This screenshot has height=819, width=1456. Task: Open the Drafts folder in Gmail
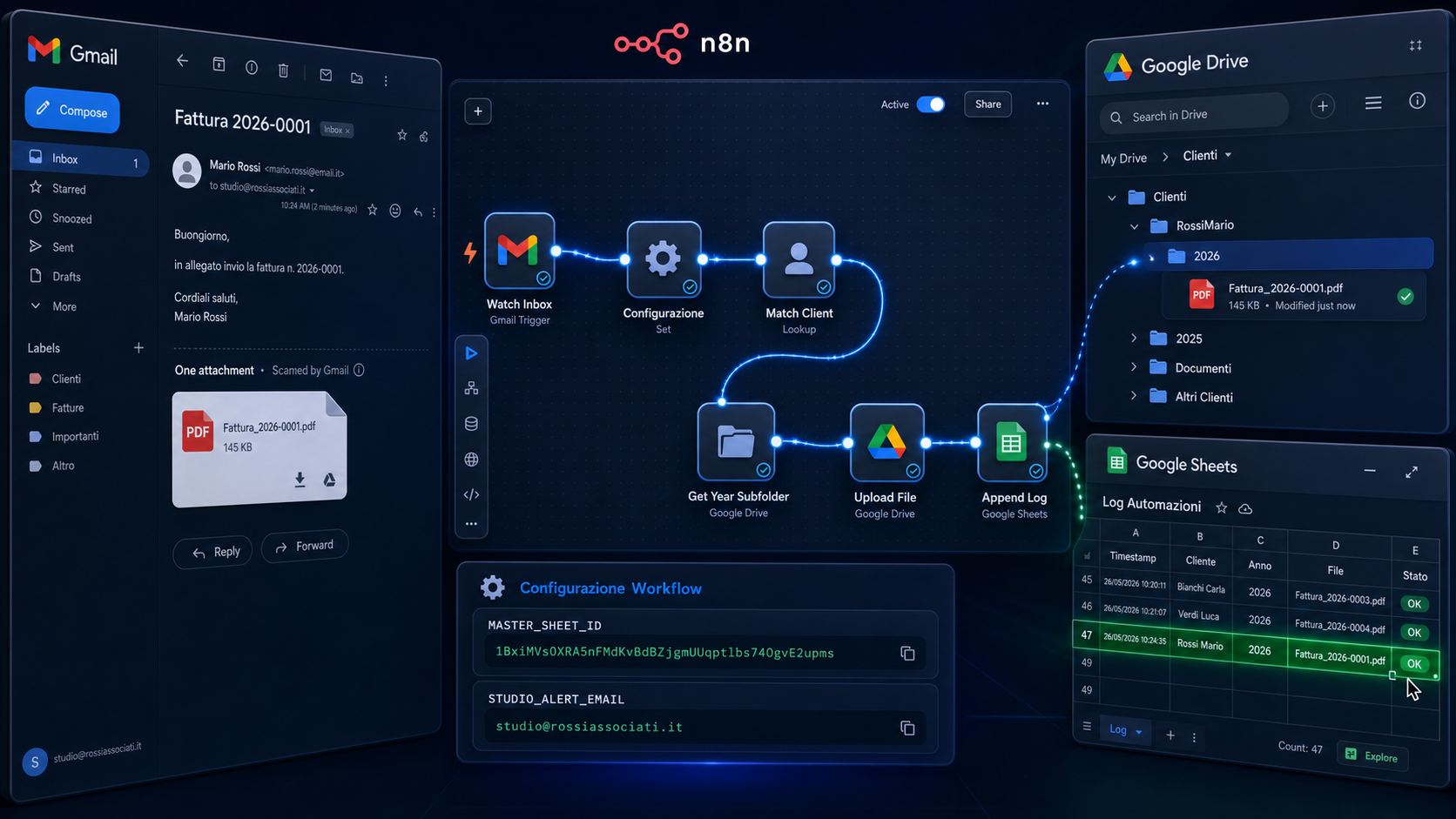click(x=66, y=277)
